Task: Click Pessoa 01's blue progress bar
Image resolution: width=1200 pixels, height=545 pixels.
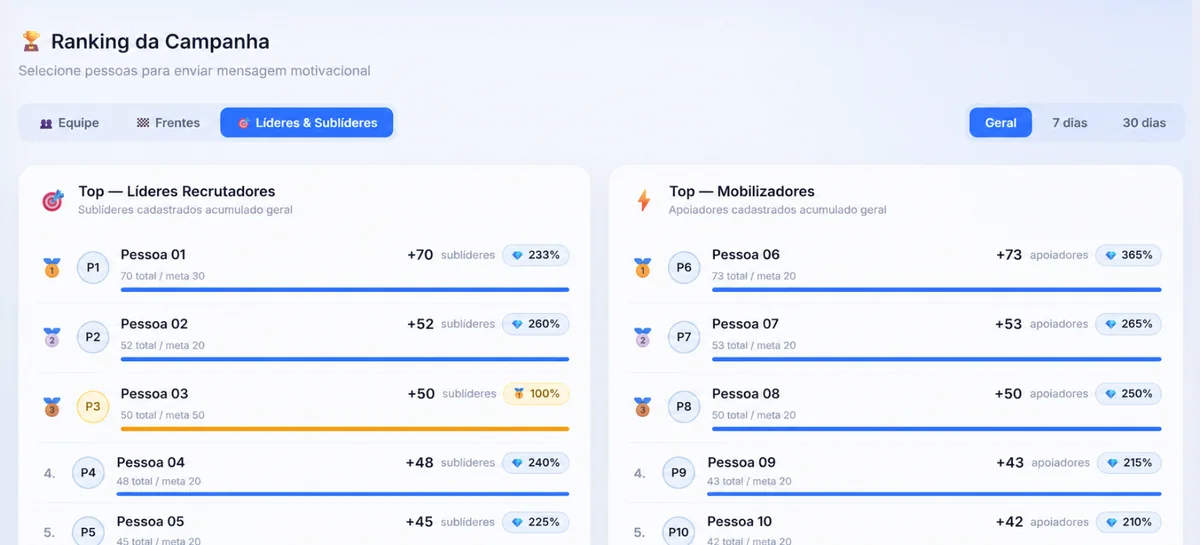Action: click(x=345, y=290)
